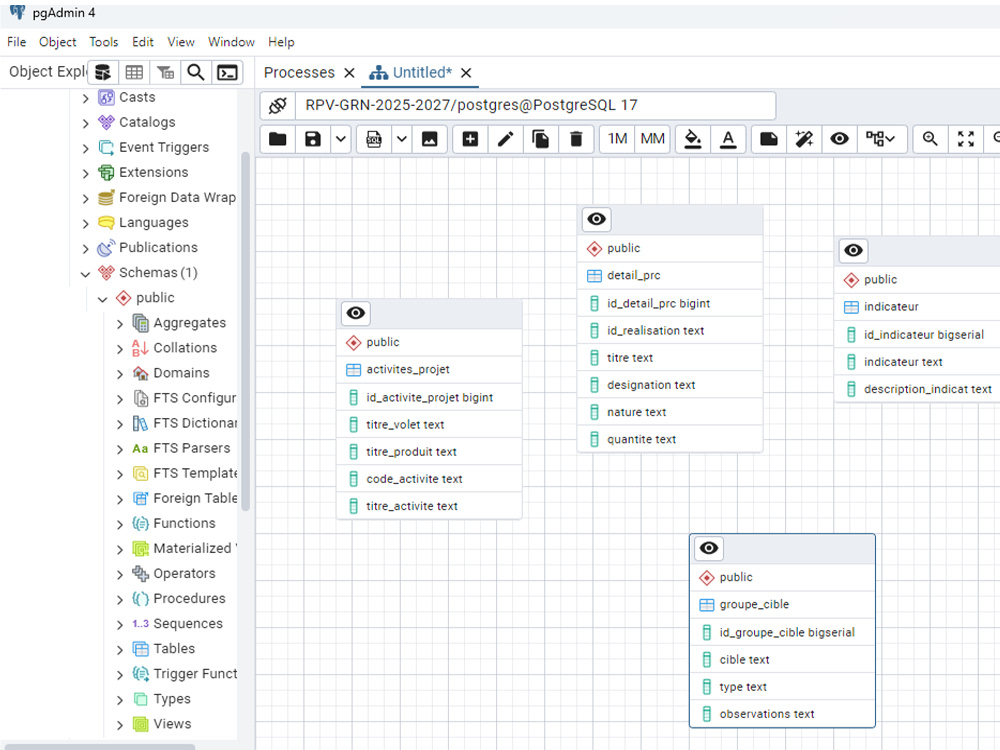This screenshot has width=1000, height=750.
Task: Click the RPV-GRN-2025-2027 connection field
Action: coord(535,105)
